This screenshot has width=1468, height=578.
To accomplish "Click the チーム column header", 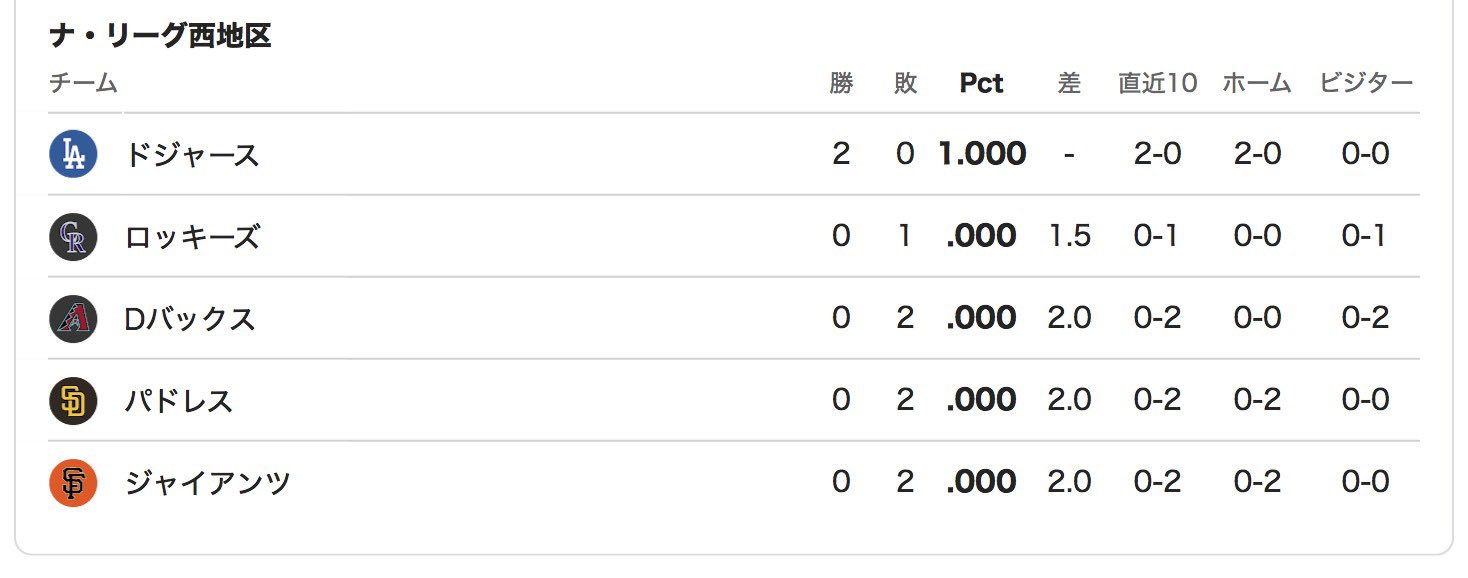I will click(83, 84).
